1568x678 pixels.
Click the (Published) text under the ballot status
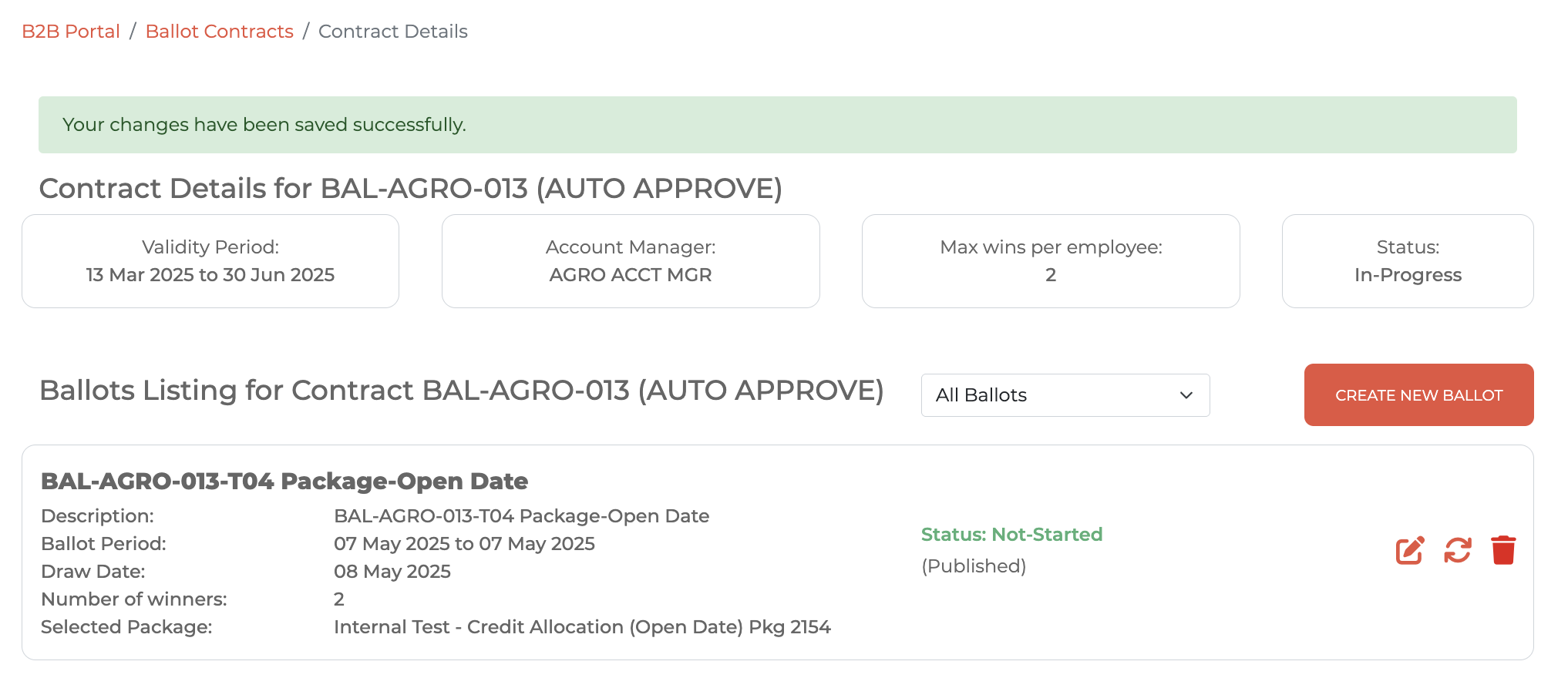pyautogui.click(x=973, y=566)
